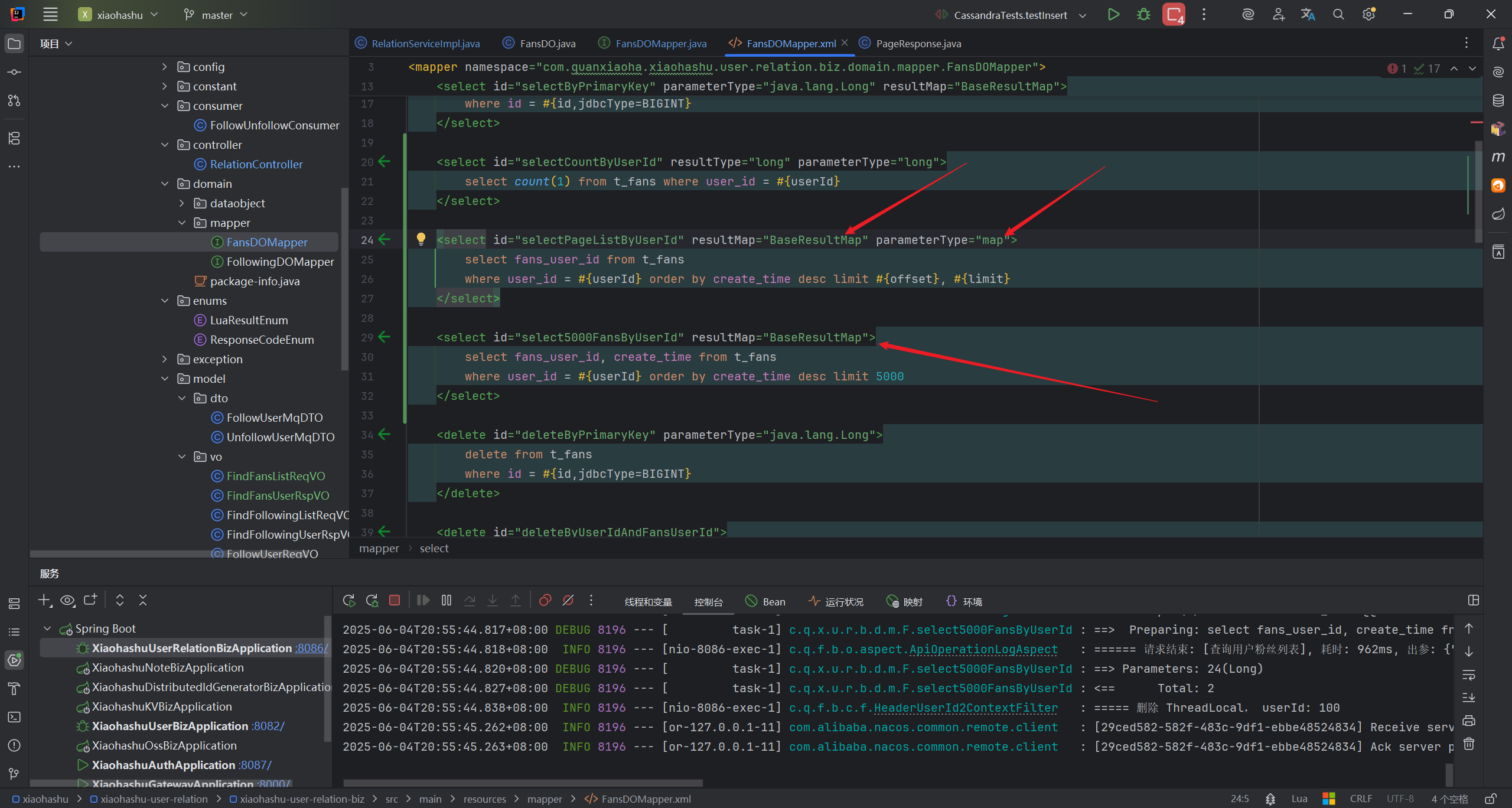
Task: Stop the running processes via red stop icon
Action: coord(1174,14)
